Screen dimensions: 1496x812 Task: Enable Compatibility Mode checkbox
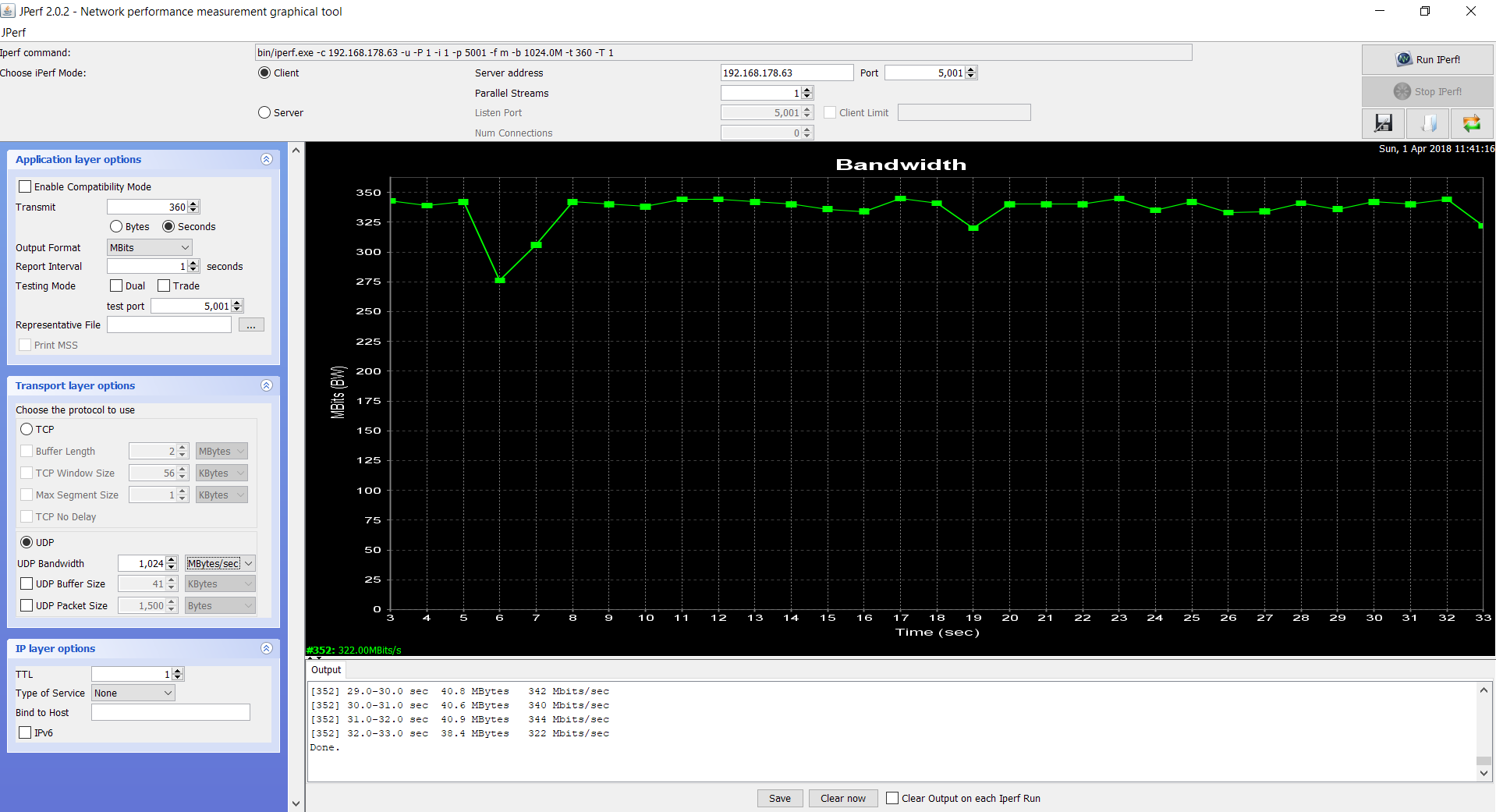pos(25,186)
